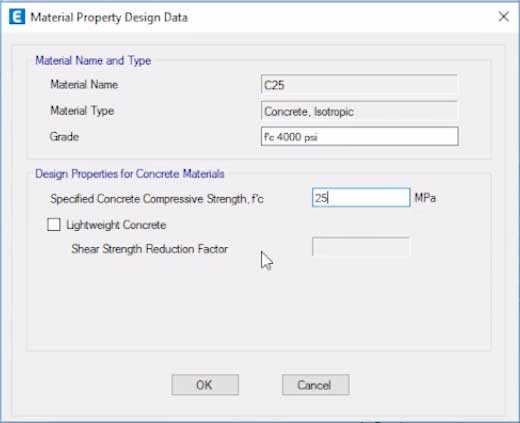Click the Specified Concrete Compressive Strength label
Viewport: 520px width, 423px height.
(x=157, y=199)
